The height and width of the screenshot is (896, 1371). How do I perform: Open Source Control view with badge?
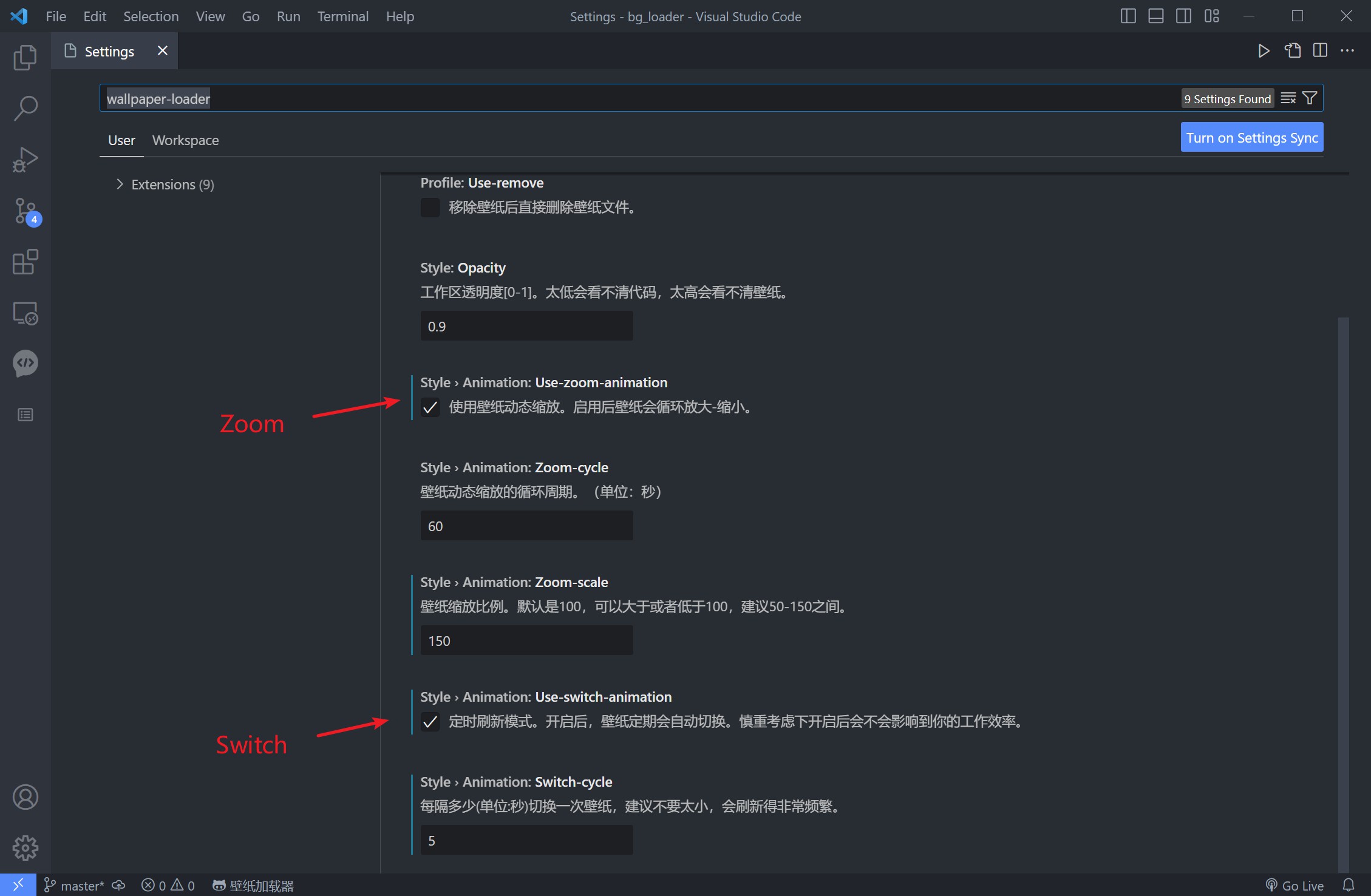tap(25, 211)
